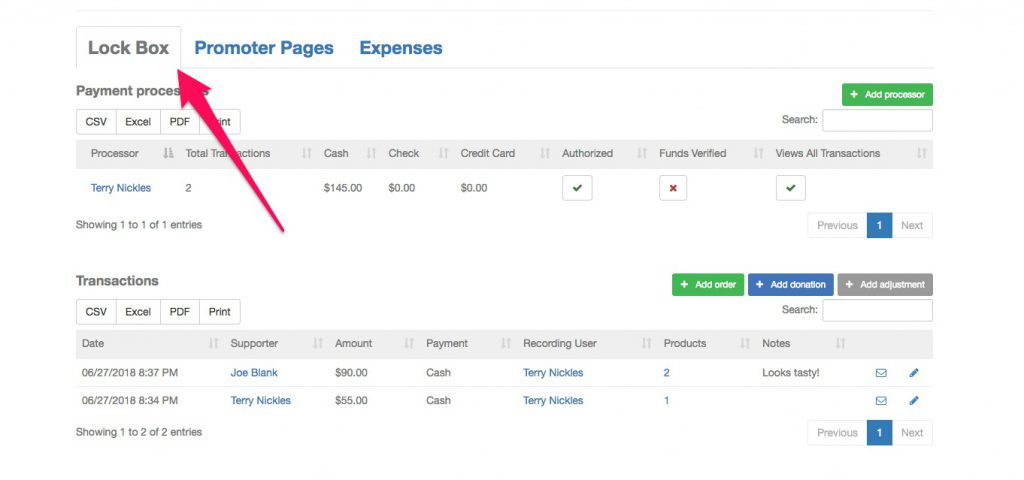The height and width of the screenshot is (480, 1024).
Task: Focus the Transactions search field
Action: 877,311
